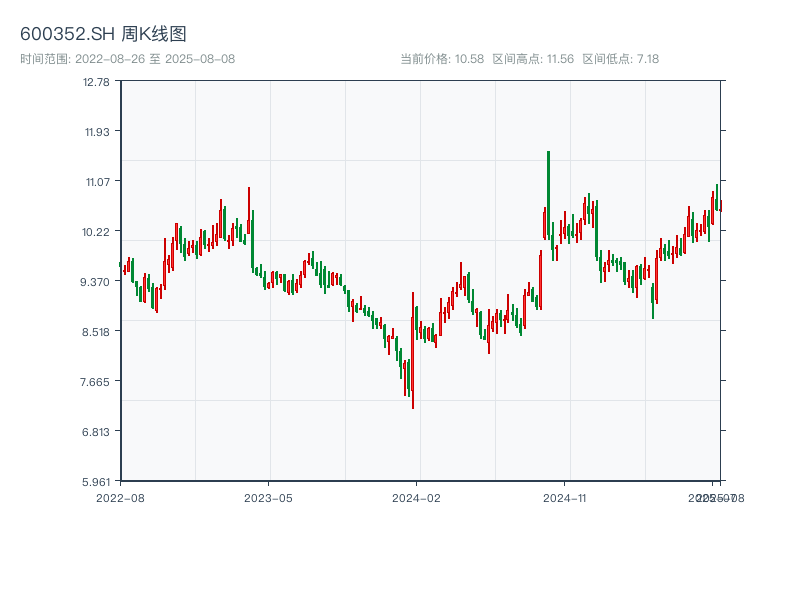Image resolution: width=800 pixels, height=600 pixels.
Task: Select the 11.93 price axis label
Action: 97,131
